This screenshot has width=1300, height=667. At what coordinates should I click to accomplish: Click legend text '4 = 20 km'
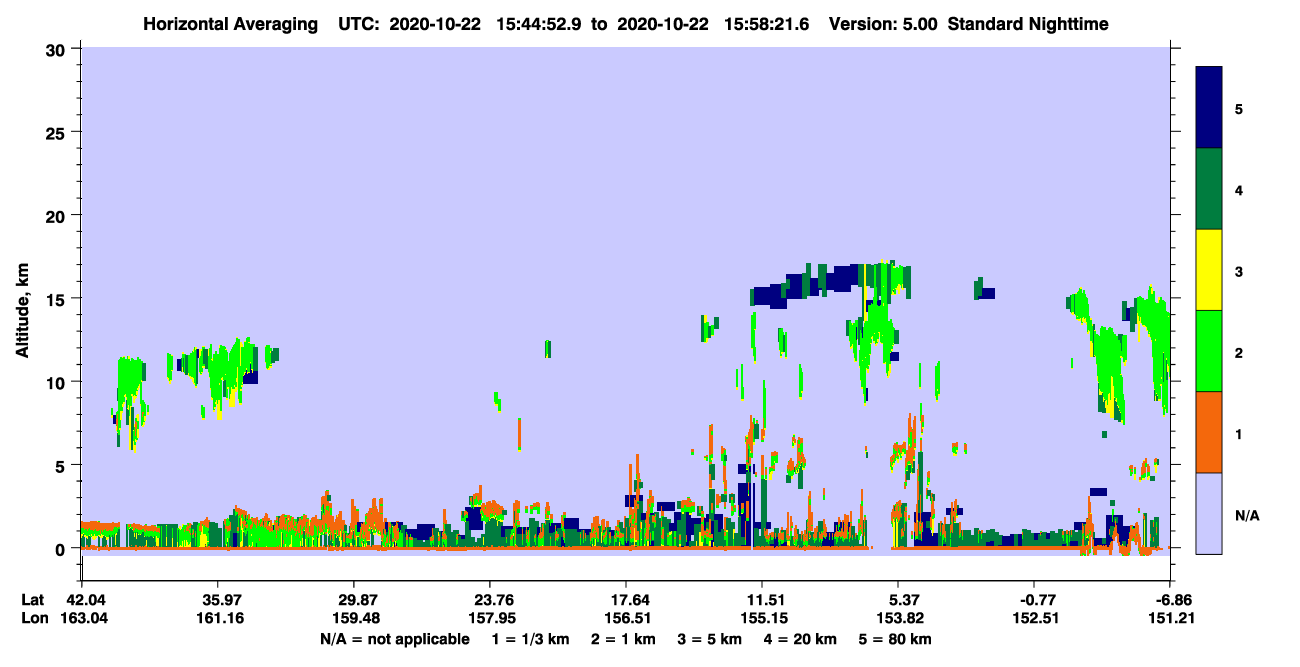(x=801, y=639)
